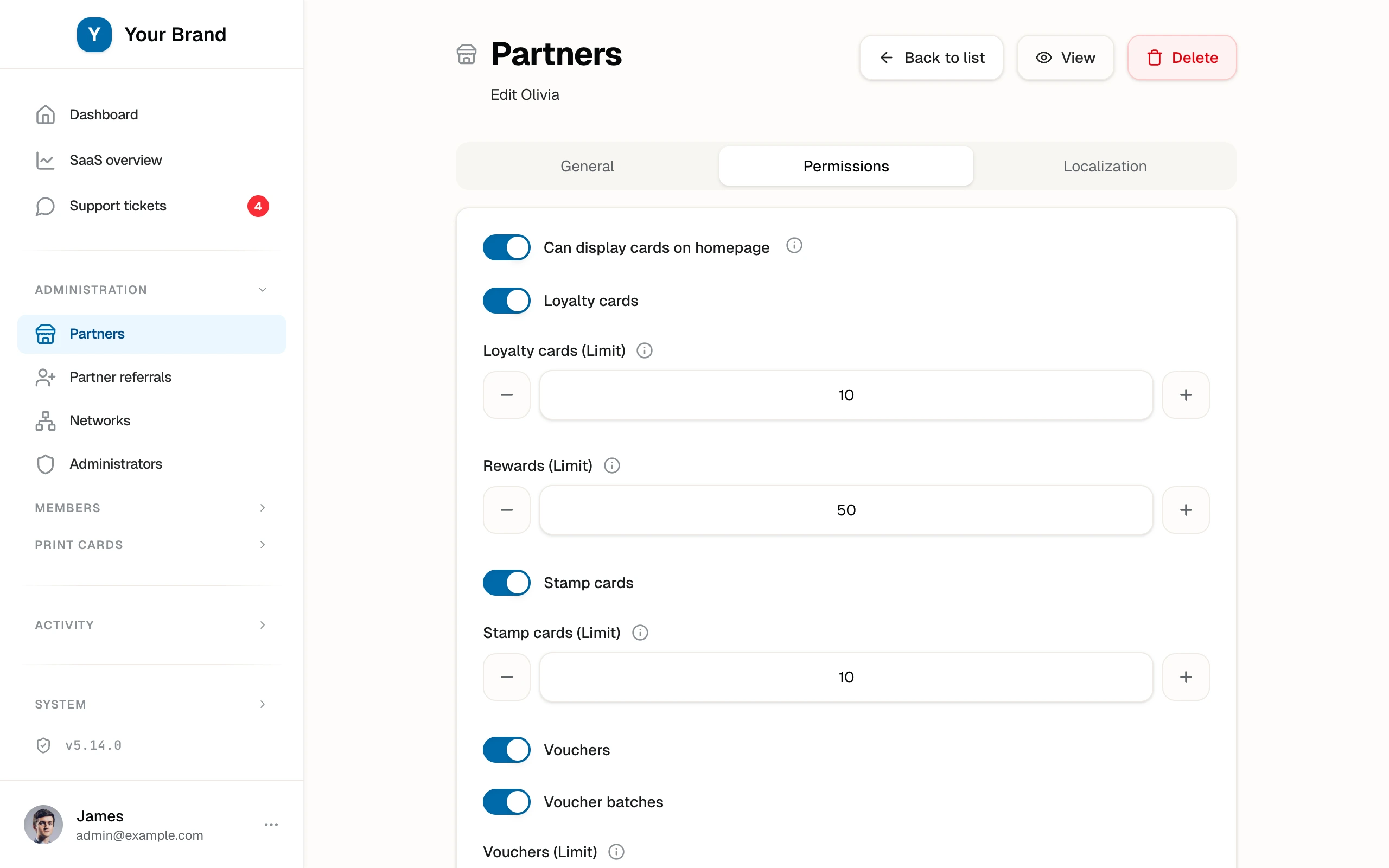The height and width of the screenshot is (868, 1389).
Task: Show info for Rewards (Limit)
Action: [x=612, y=465]
